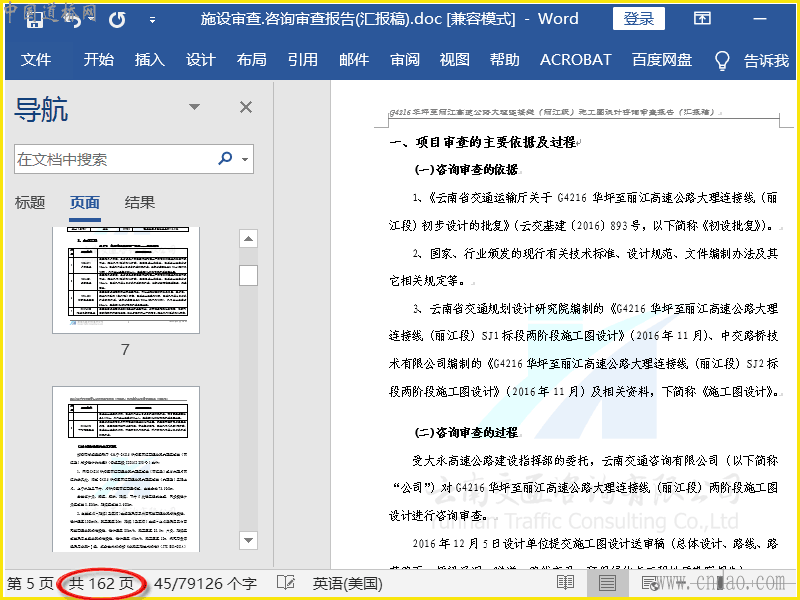The image size is (800, 600).
Task: Click the lightbulb Tell Me icon
Action: (722, 60)
